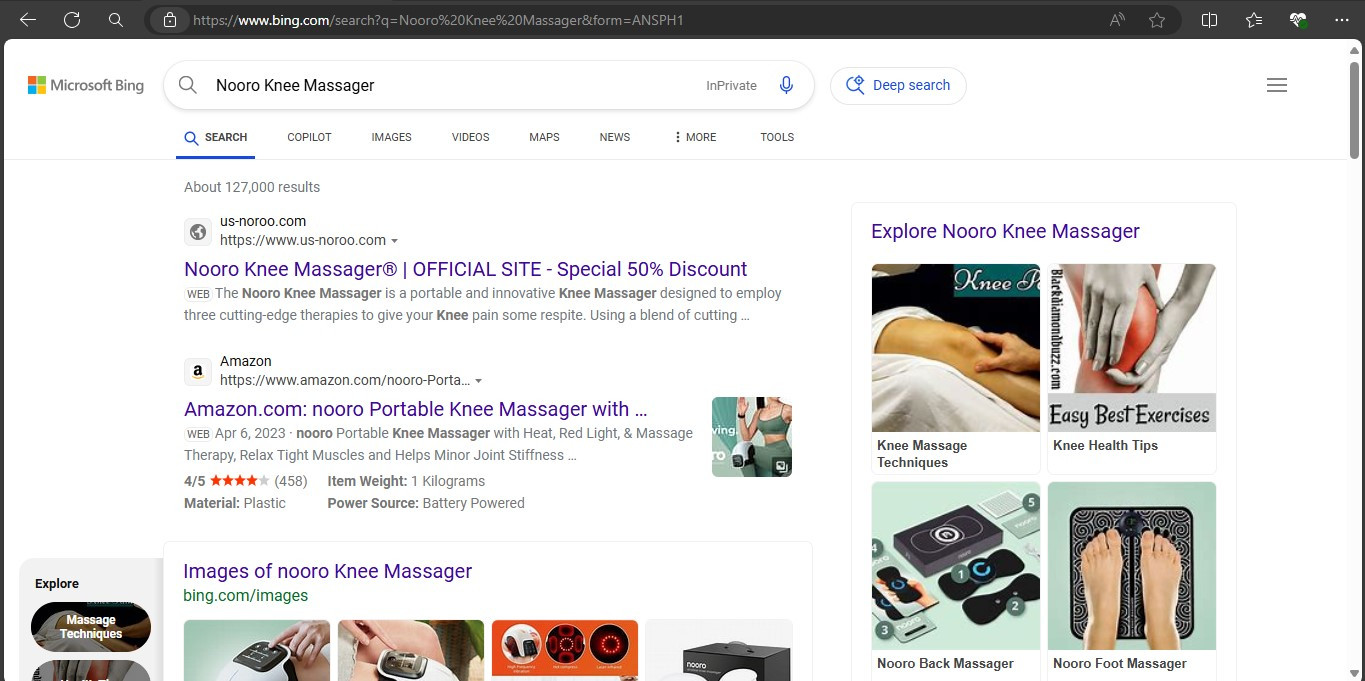Reload the page with refresh icon

[x=72, y=20]
